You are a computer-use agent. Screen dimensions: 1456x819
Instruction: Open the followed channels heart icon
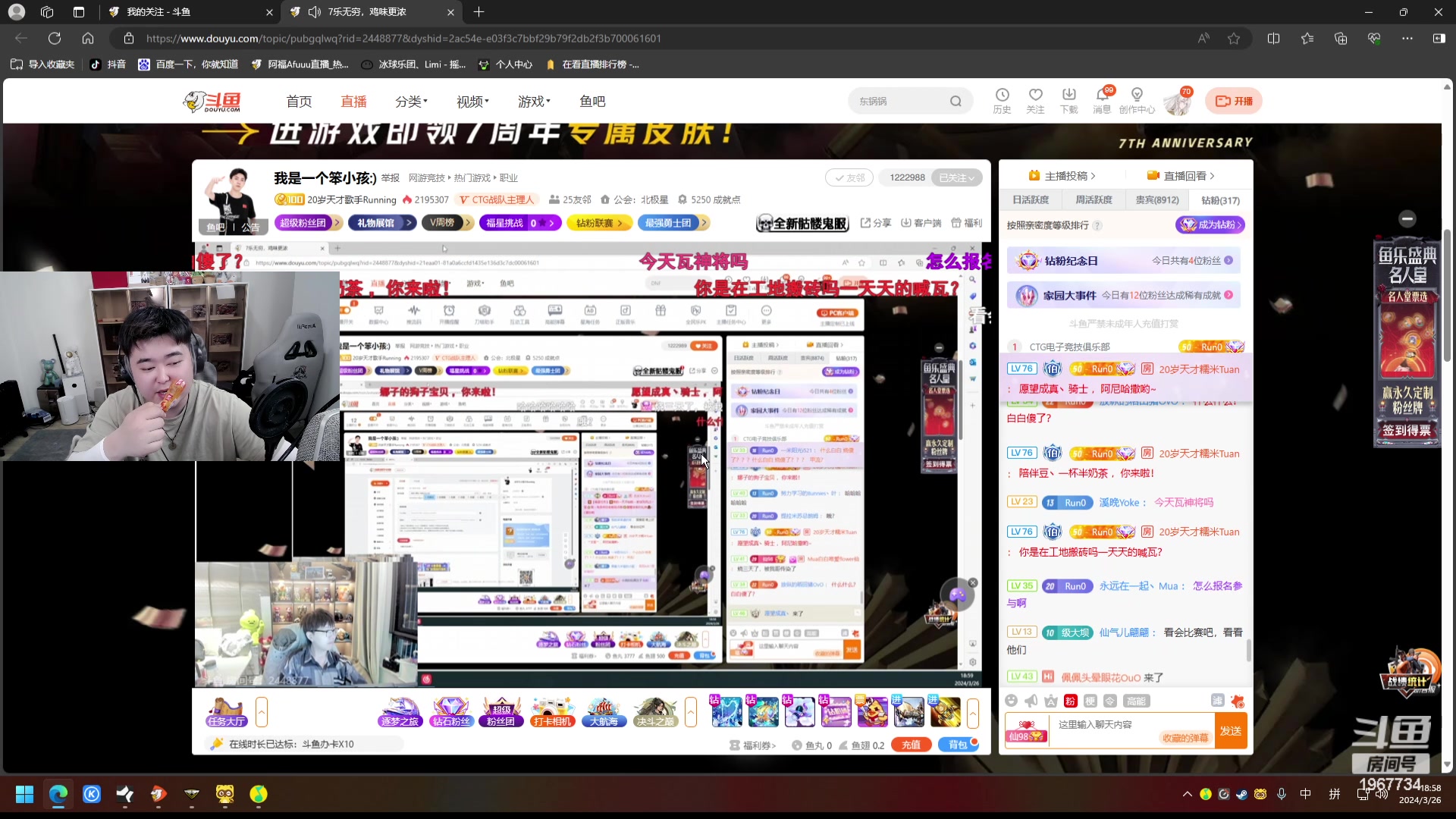[1035, 100]
